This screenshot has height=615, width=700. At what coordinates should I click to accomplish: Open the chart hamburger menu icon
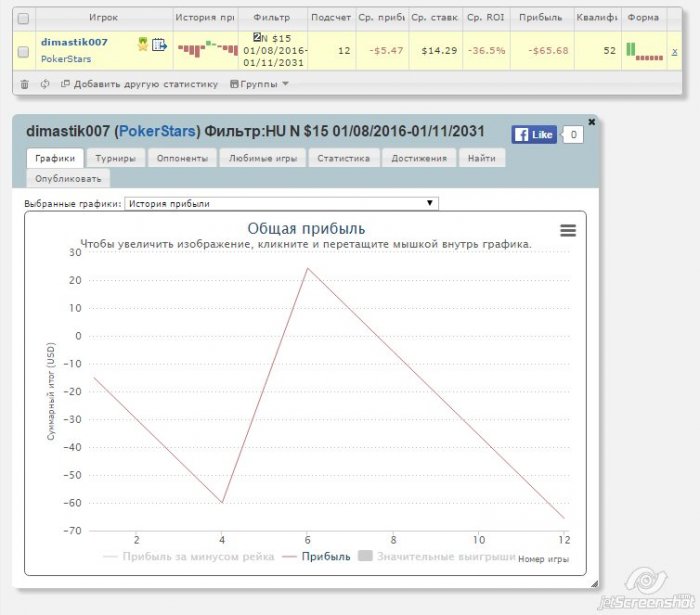click(x=568, y=230)
